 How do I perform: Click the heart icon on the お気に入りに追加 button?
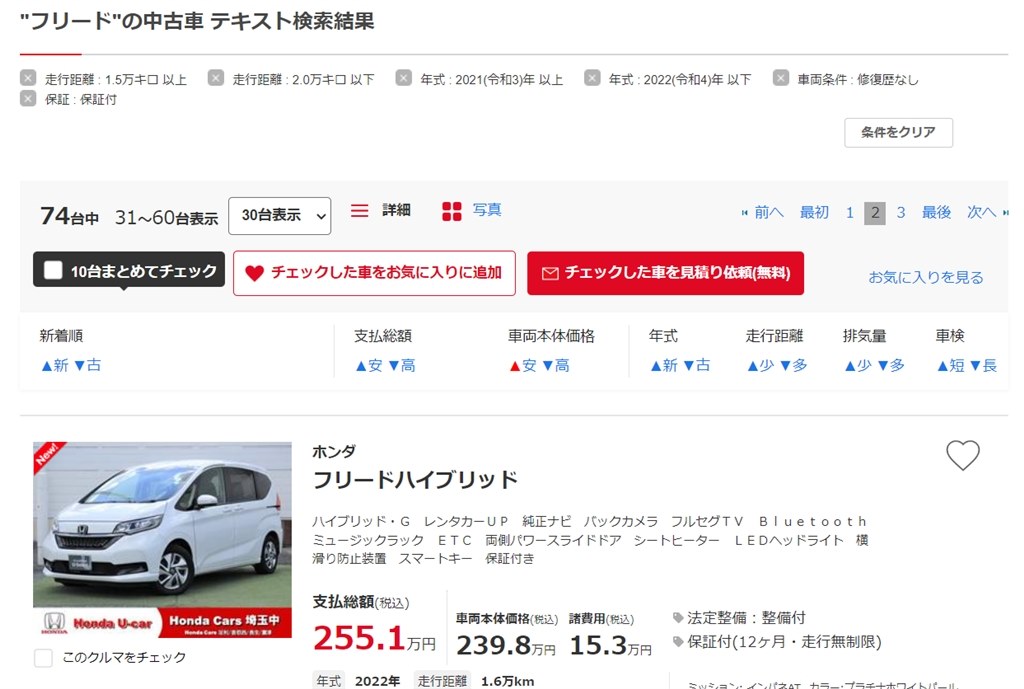254,273
